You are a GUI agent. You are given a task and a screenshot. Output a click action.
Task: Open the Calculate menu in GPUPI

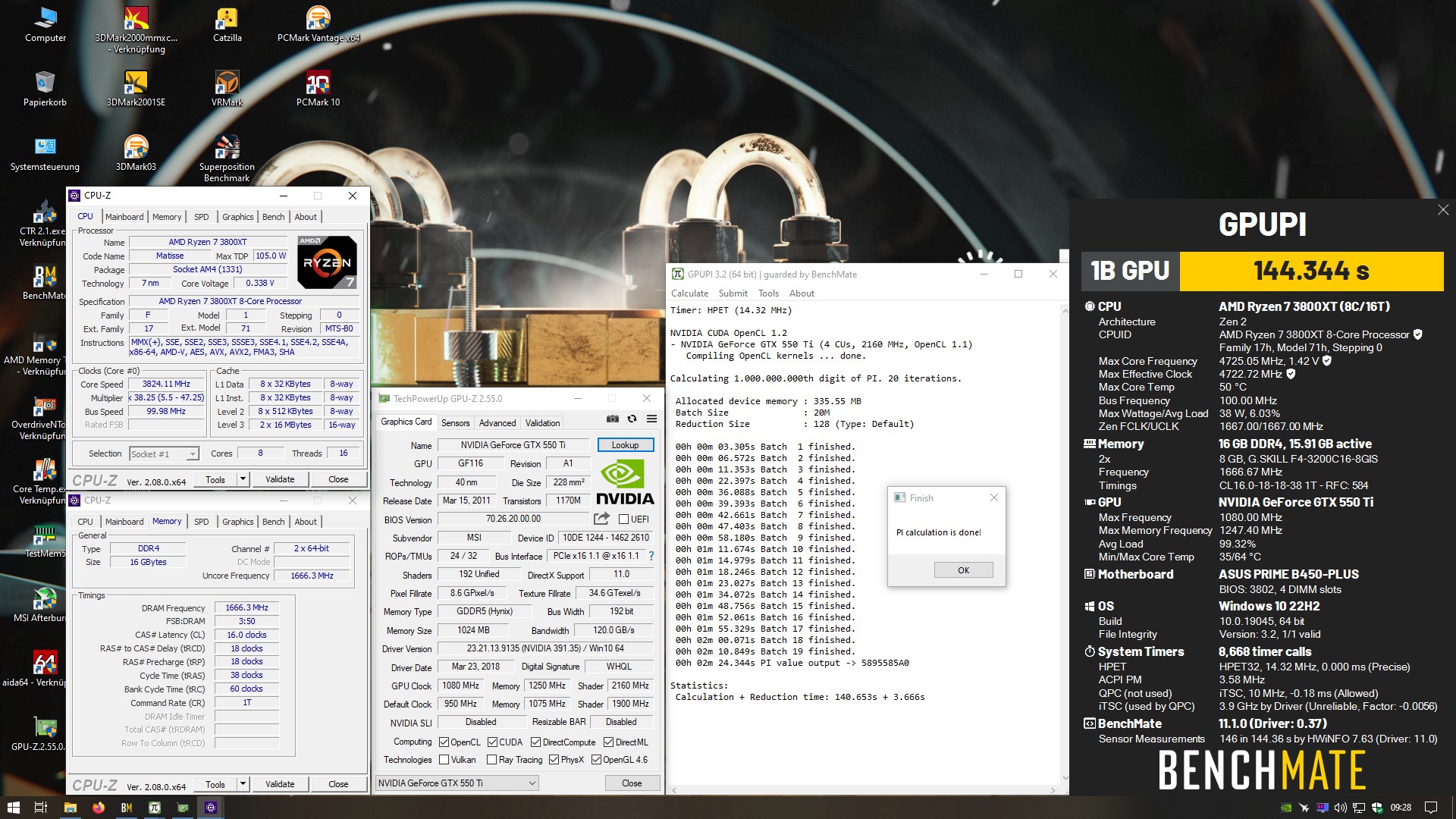pos(689,293)
